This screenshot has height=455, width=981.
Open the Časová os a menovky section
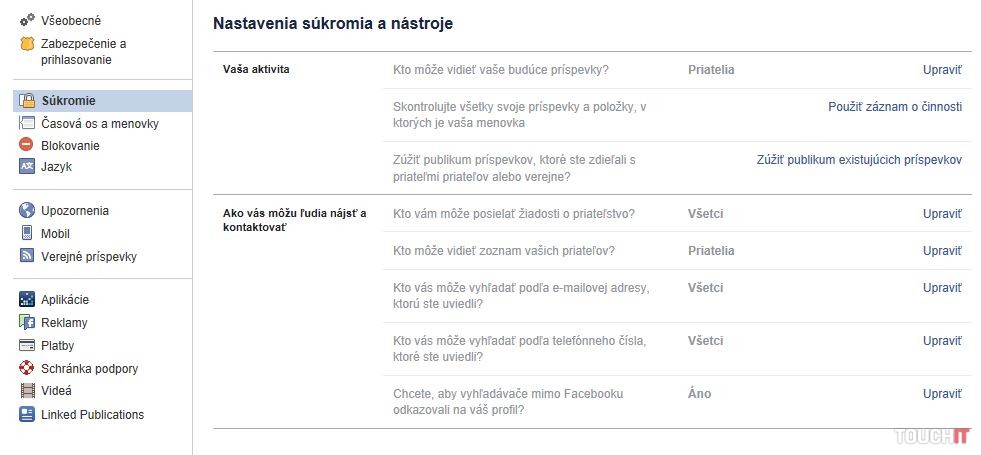pyautogui.click(x=99, y=124)
